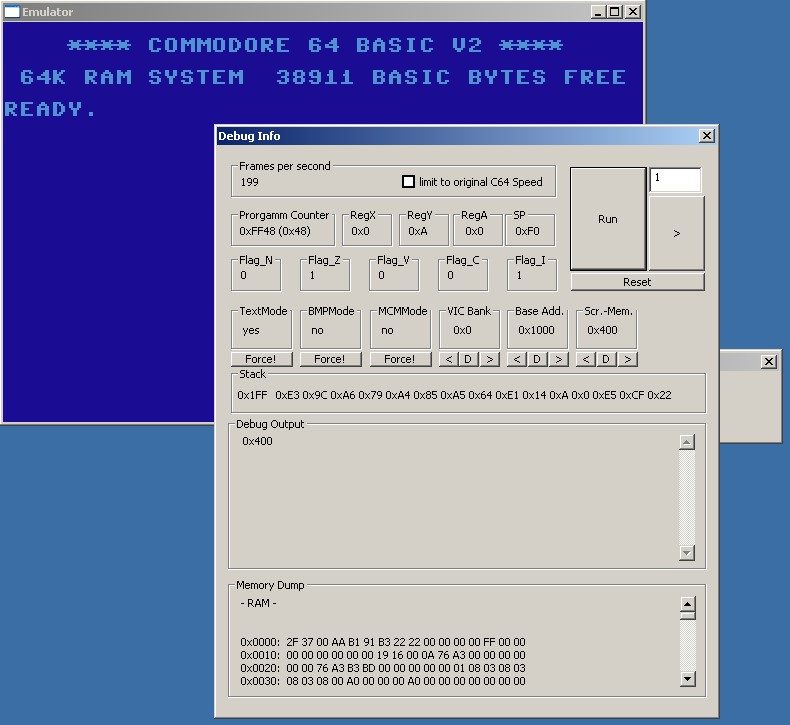Viewport: 790px width, 725px height.
Task: Click the 0x1FF stack address
Action: (x=252, y=395)
